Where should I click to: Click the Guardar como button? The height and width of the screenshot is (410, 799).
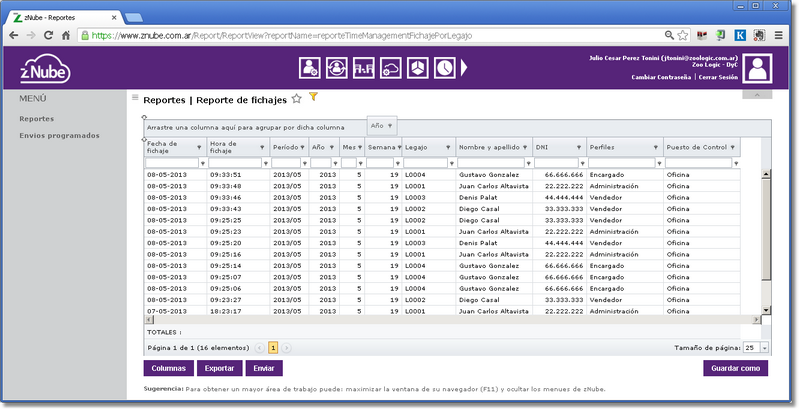click(736, 368)
